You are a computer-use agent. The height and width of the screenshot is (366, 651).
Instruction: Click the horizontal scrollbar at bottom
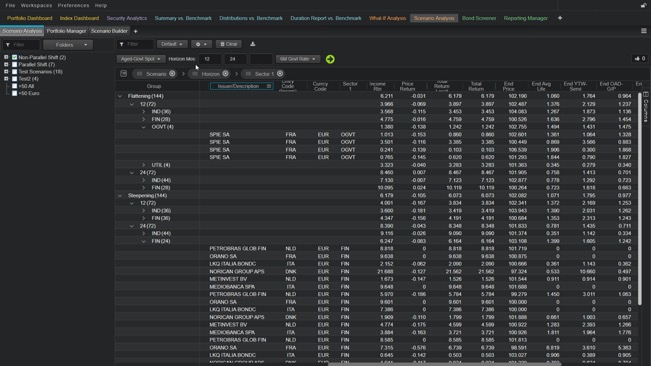coord(444,364)
